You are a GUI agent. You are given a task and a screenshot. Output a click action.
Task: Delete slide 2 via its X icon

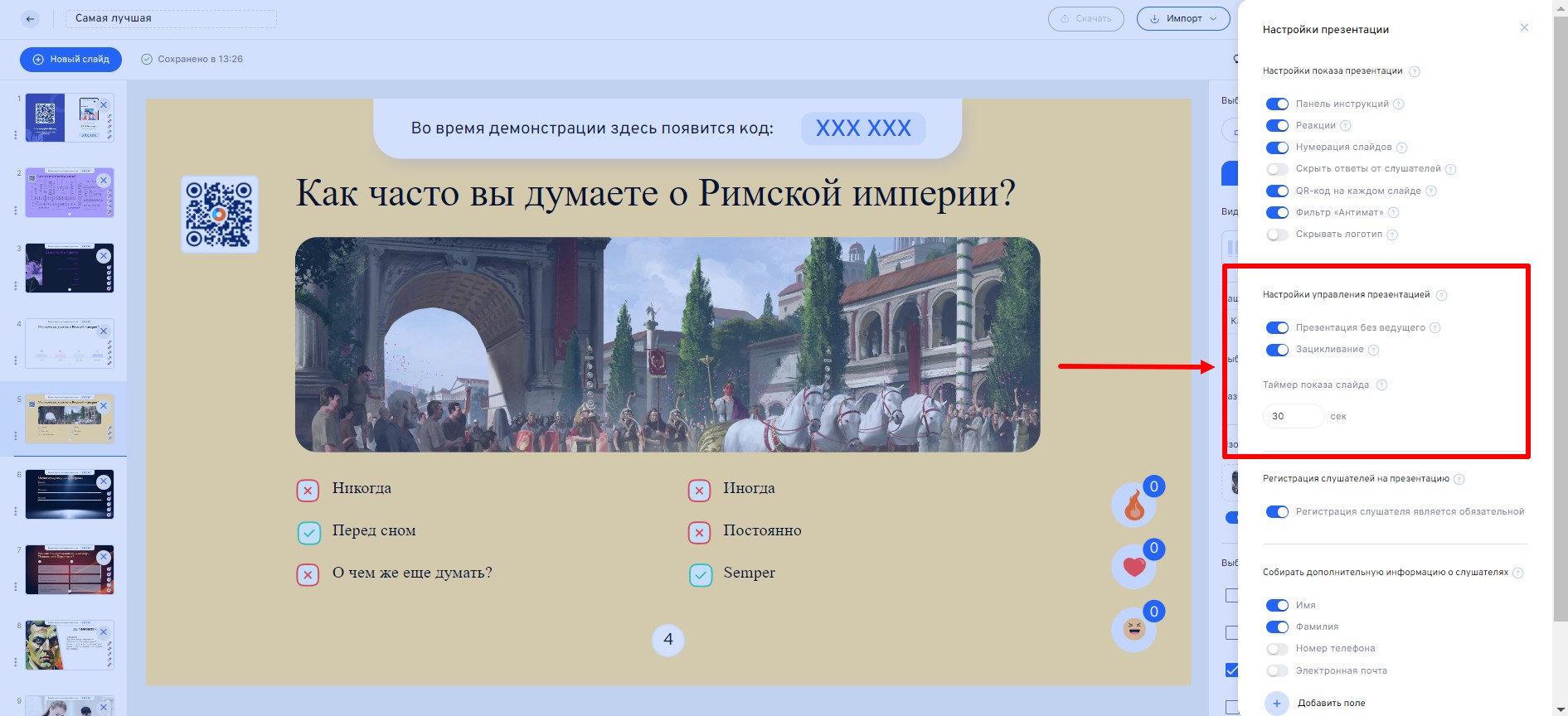[104, 180]
